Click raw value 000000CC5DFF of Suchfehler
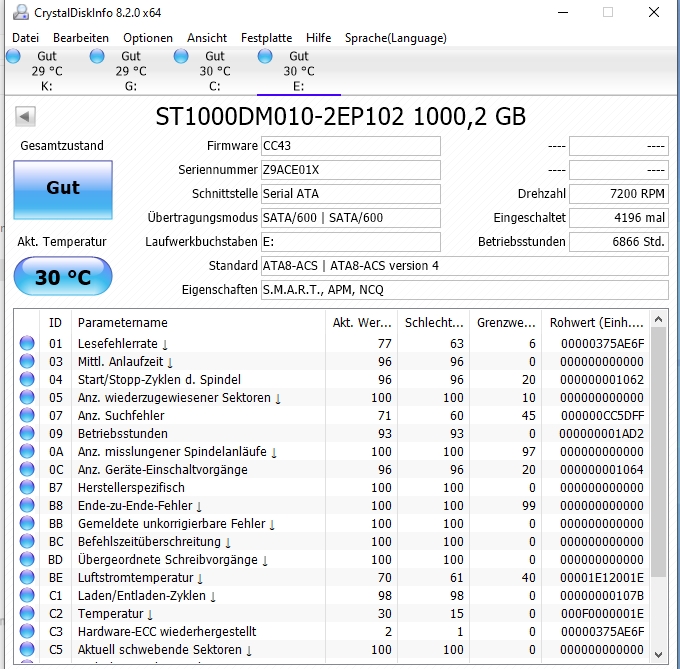Viewport: 680px width, 669px height. [602, 415]
